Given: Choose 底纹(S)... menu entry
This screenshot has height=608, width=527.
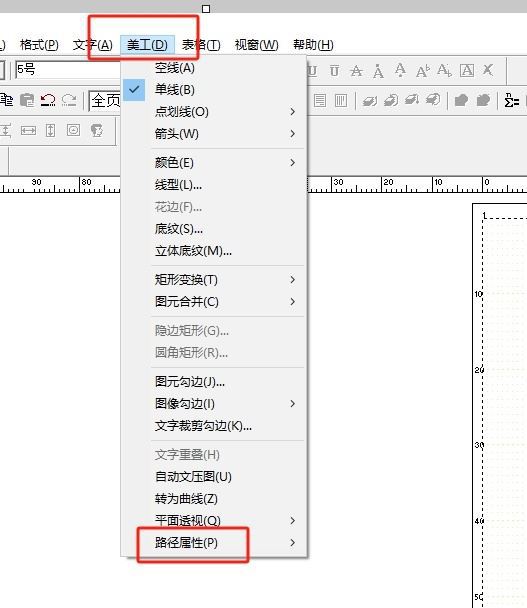Looking at the screenshot, I should [213, 229].
